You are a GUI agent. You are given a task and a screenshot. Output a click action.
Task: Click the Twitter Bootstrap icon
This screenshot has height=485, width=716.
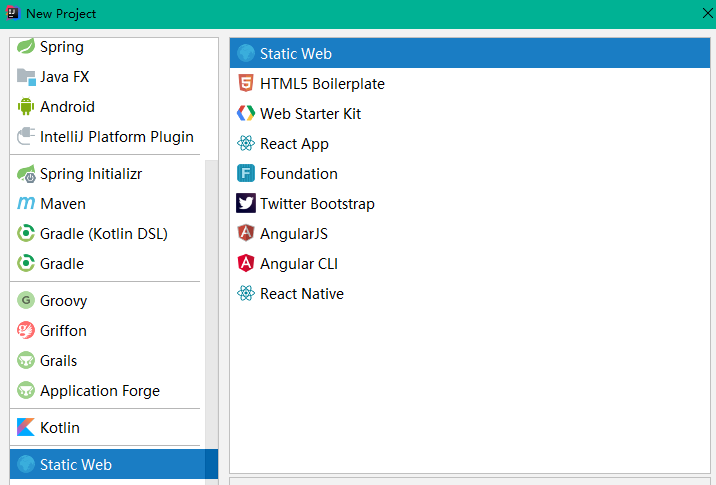pyautogui.click(x=246, y=204)
